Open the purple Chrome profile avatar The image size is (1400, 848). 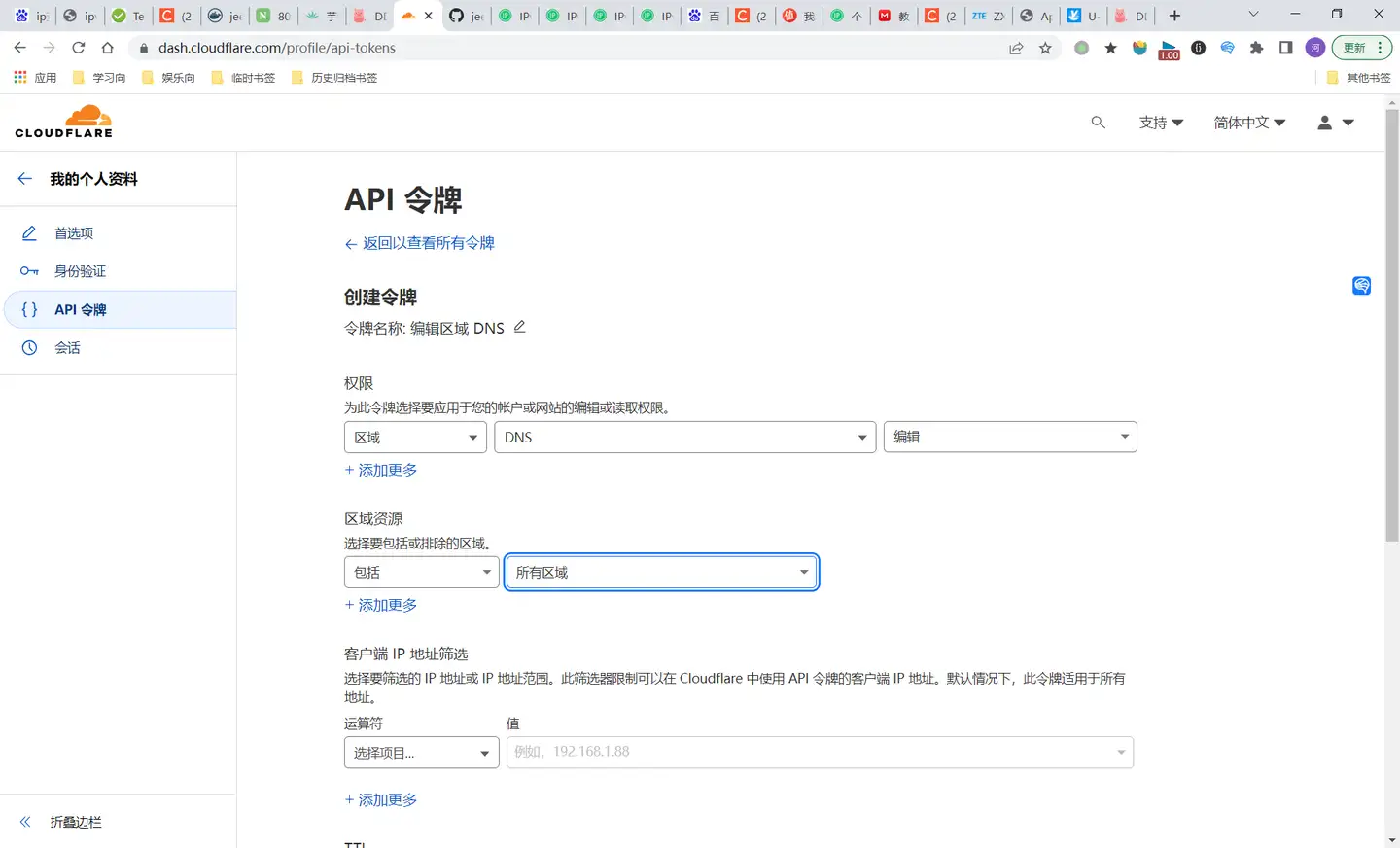point(1314,48)
